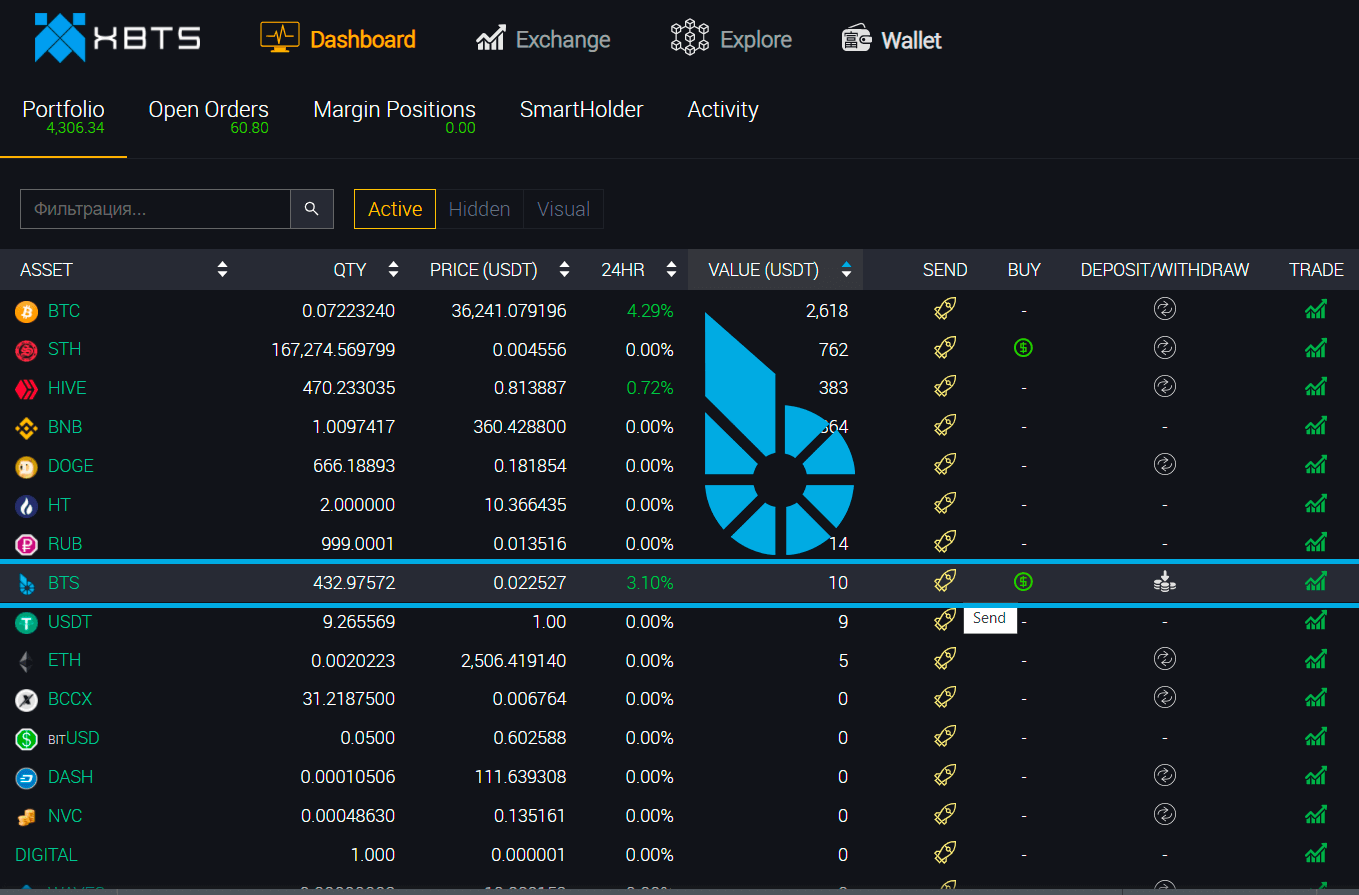Open the HIVE asset link

pyautogui.click(x=67, y=388)
